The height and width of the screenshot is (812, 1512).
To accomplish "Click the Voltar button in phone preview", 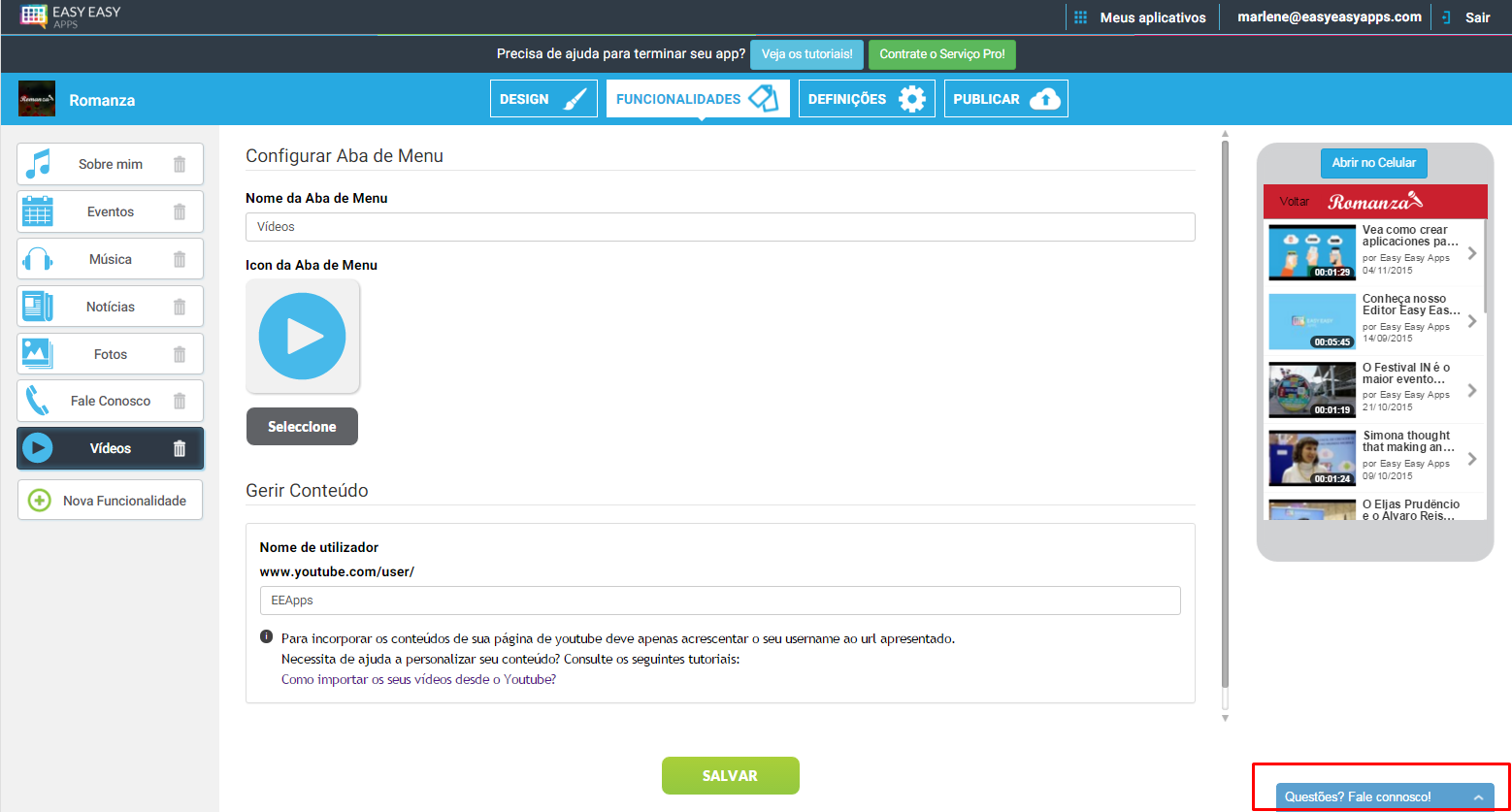I will pos(1295,202).
